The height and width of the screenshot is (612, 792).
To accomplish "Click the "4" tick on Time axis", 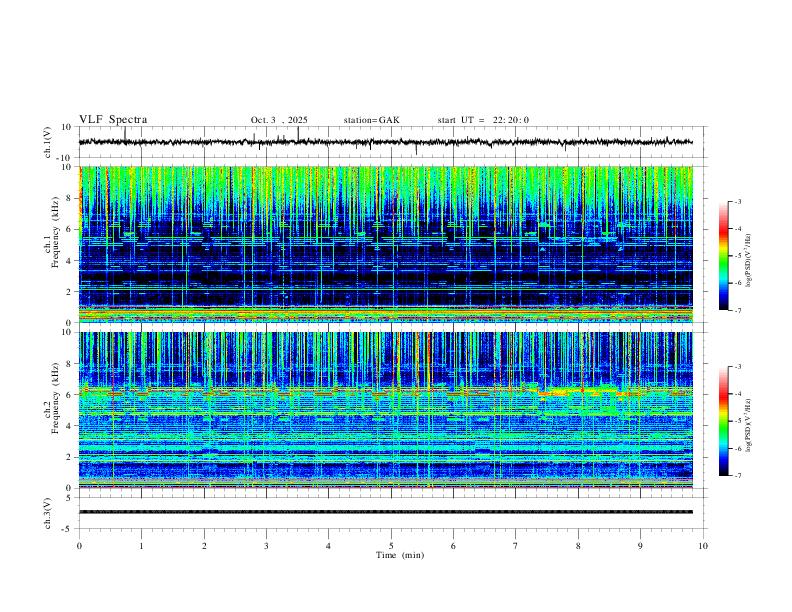I will point(328,546).
